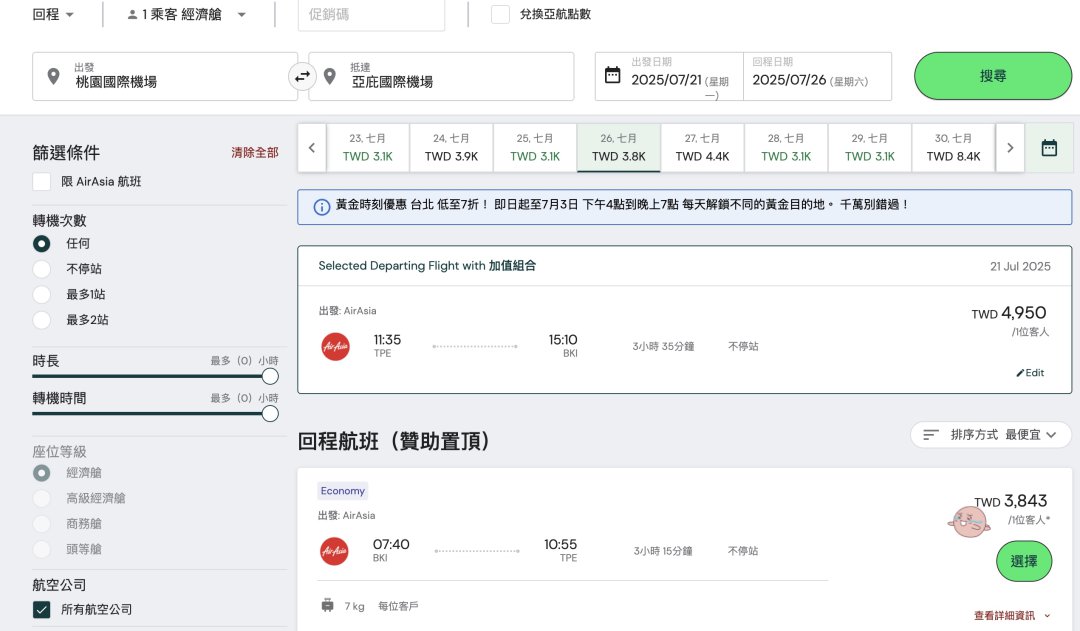Select the max 2 stops radio
The height and width of the screenshot is (631, 1080).
[x=41, y=320]
